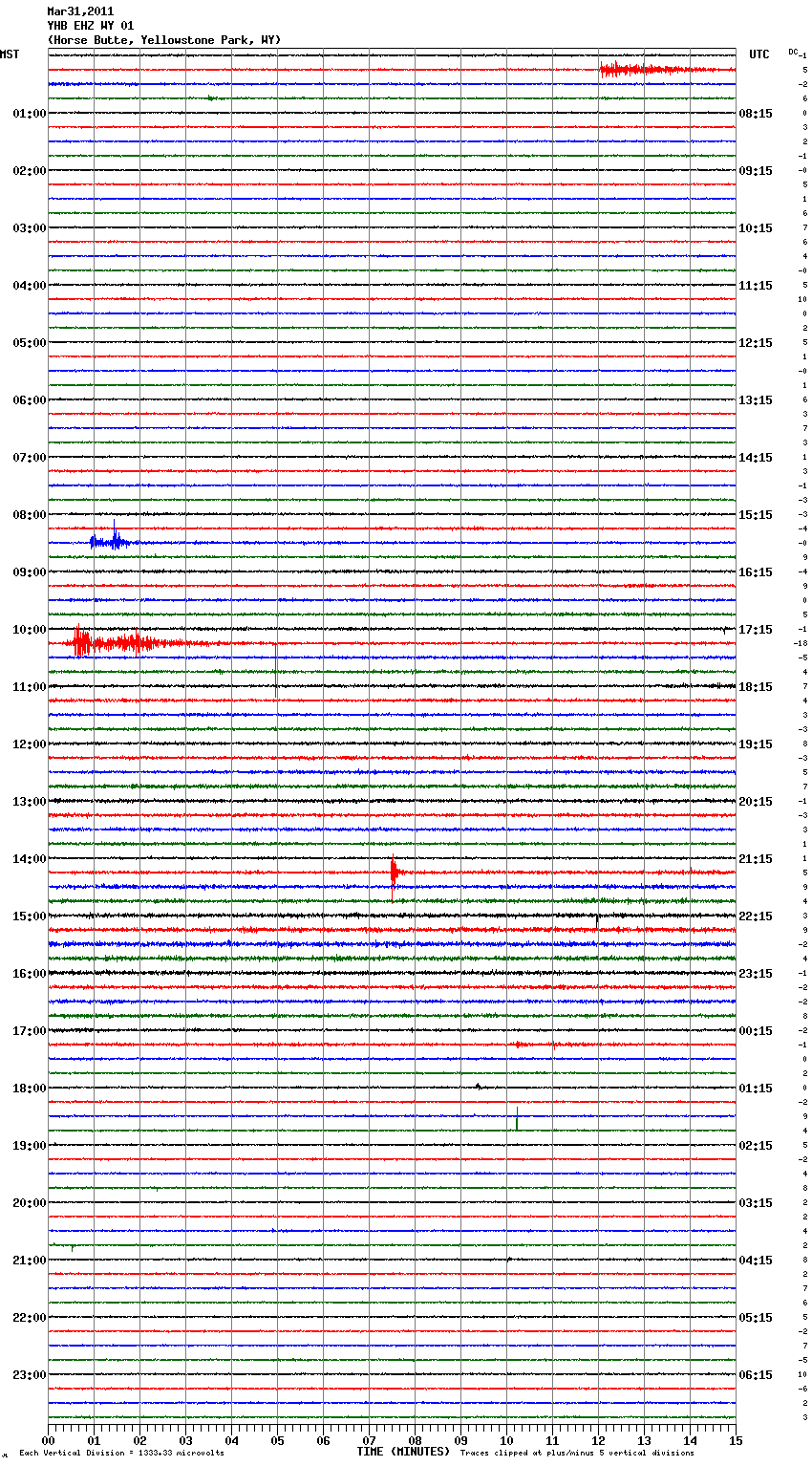Image resolution: width=812 pixels, height=1466 pixels.
Task: Click the 21:15 UTC time label
Action: (x=756, y=859)
